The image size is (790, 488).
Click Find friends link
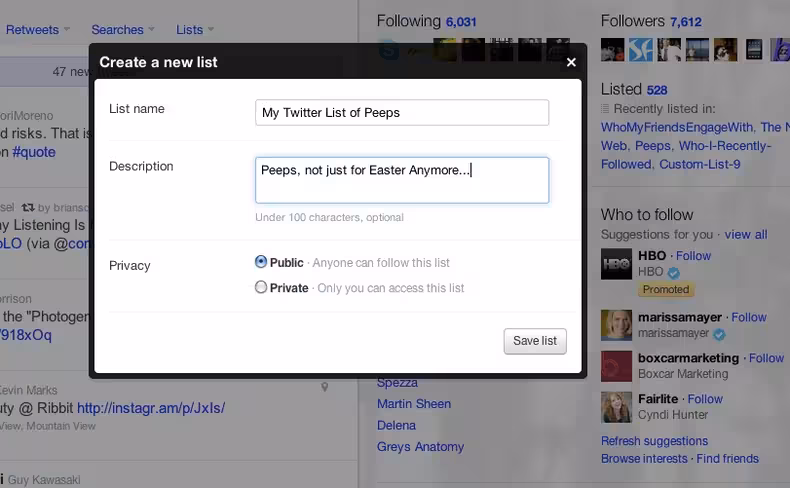727,459
